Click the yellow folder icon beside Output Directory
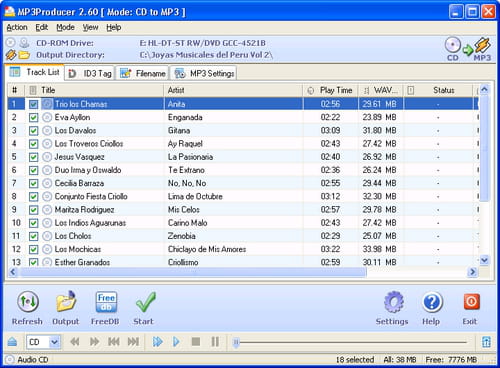 (24, 55)
